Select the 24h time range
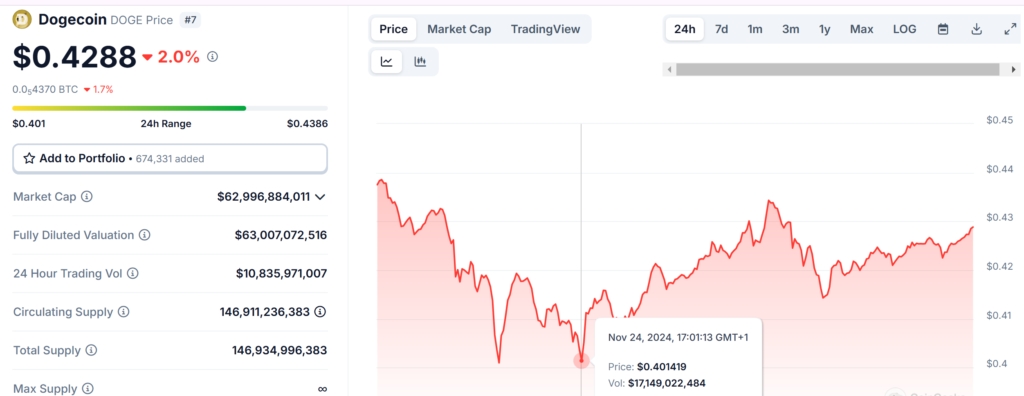 [684, 29]
